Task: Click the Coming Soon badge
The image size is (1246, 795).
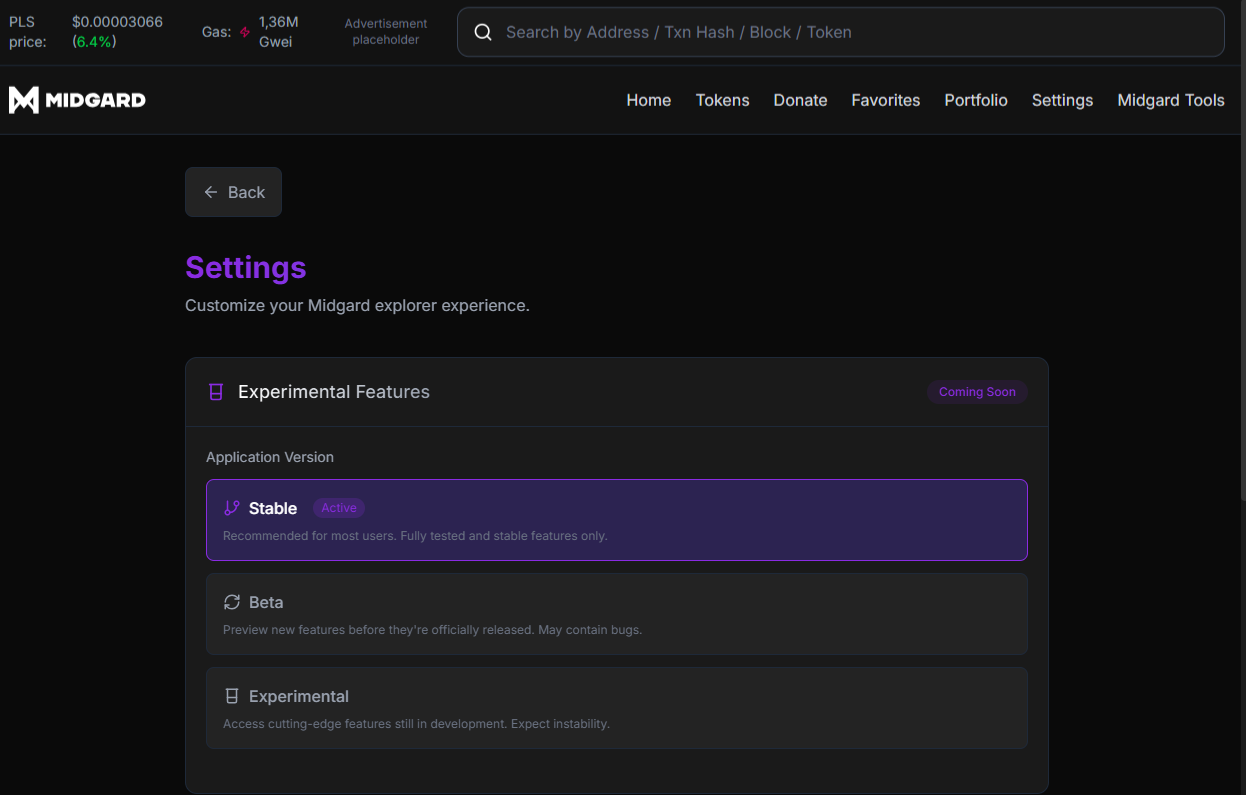Action: pyautogui.click(x=977, y=392)
